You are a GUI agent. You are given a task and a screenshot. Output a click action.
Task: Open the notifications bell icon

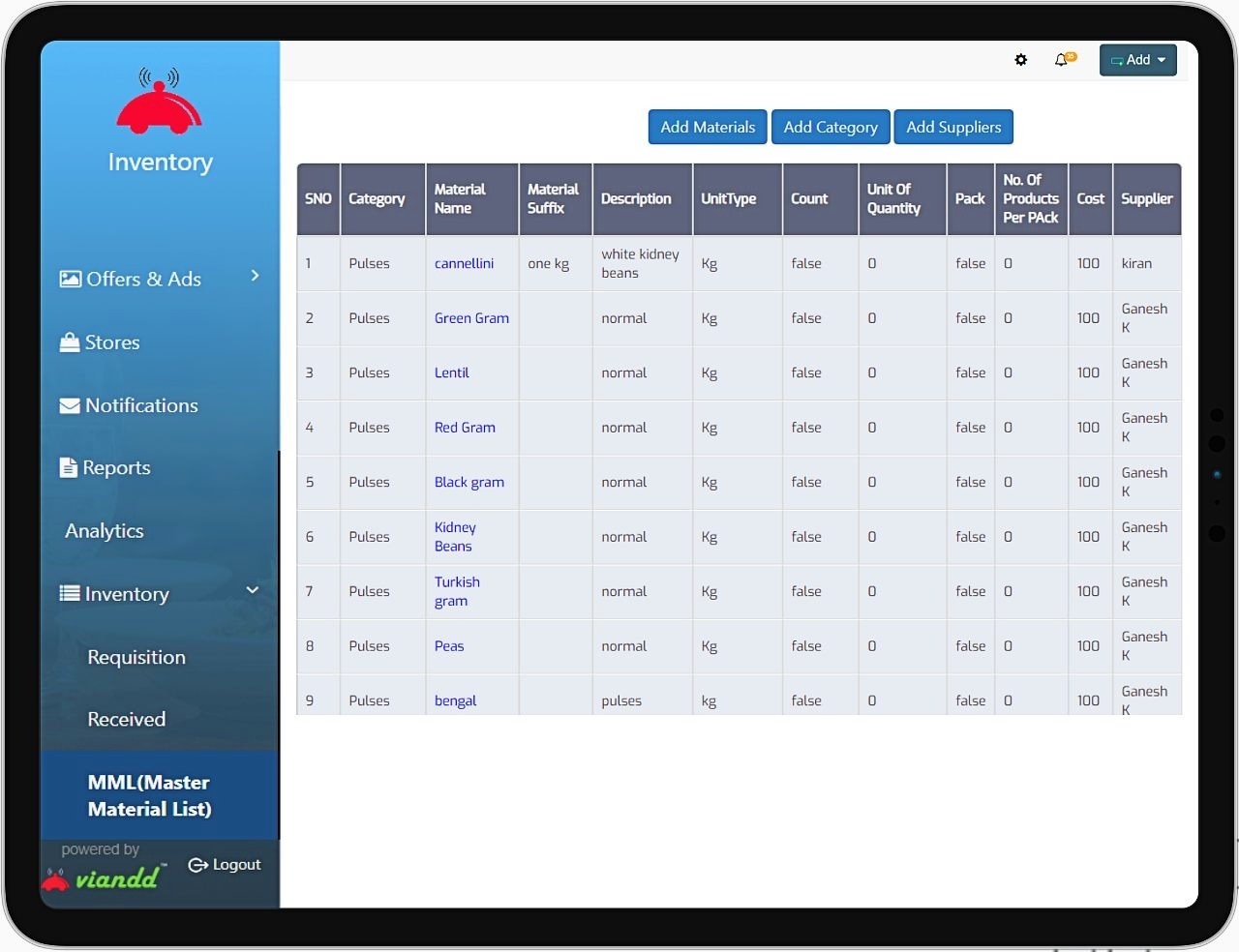pyautogui.click(x=1064, y=59)
